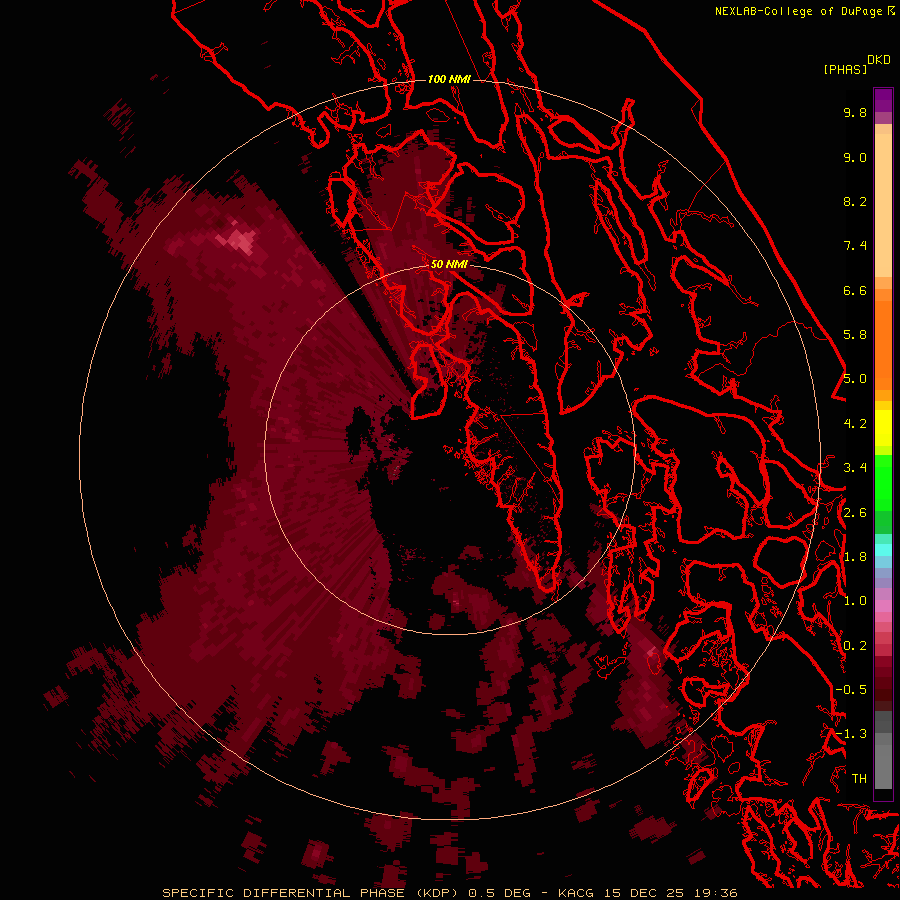The width and height of the screenshot is (900, 900).
Task: Select the 4.2 scale label
Action: 855,424
